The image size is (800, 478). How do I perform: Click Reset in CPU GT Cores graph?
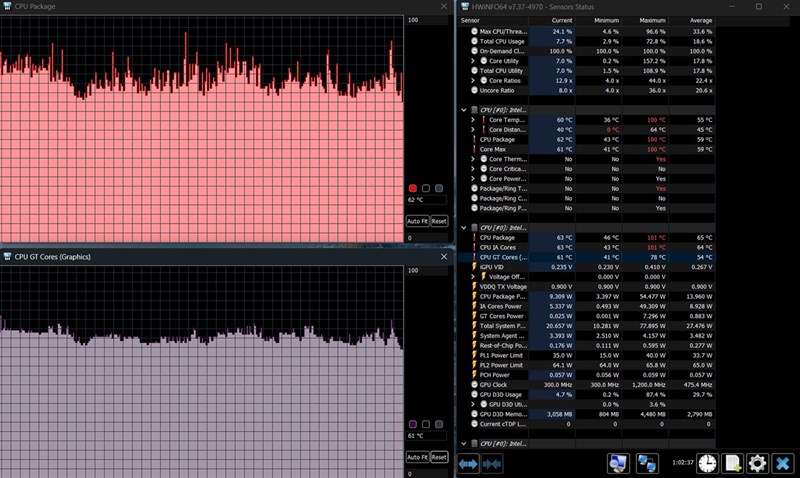coord(439,457)
